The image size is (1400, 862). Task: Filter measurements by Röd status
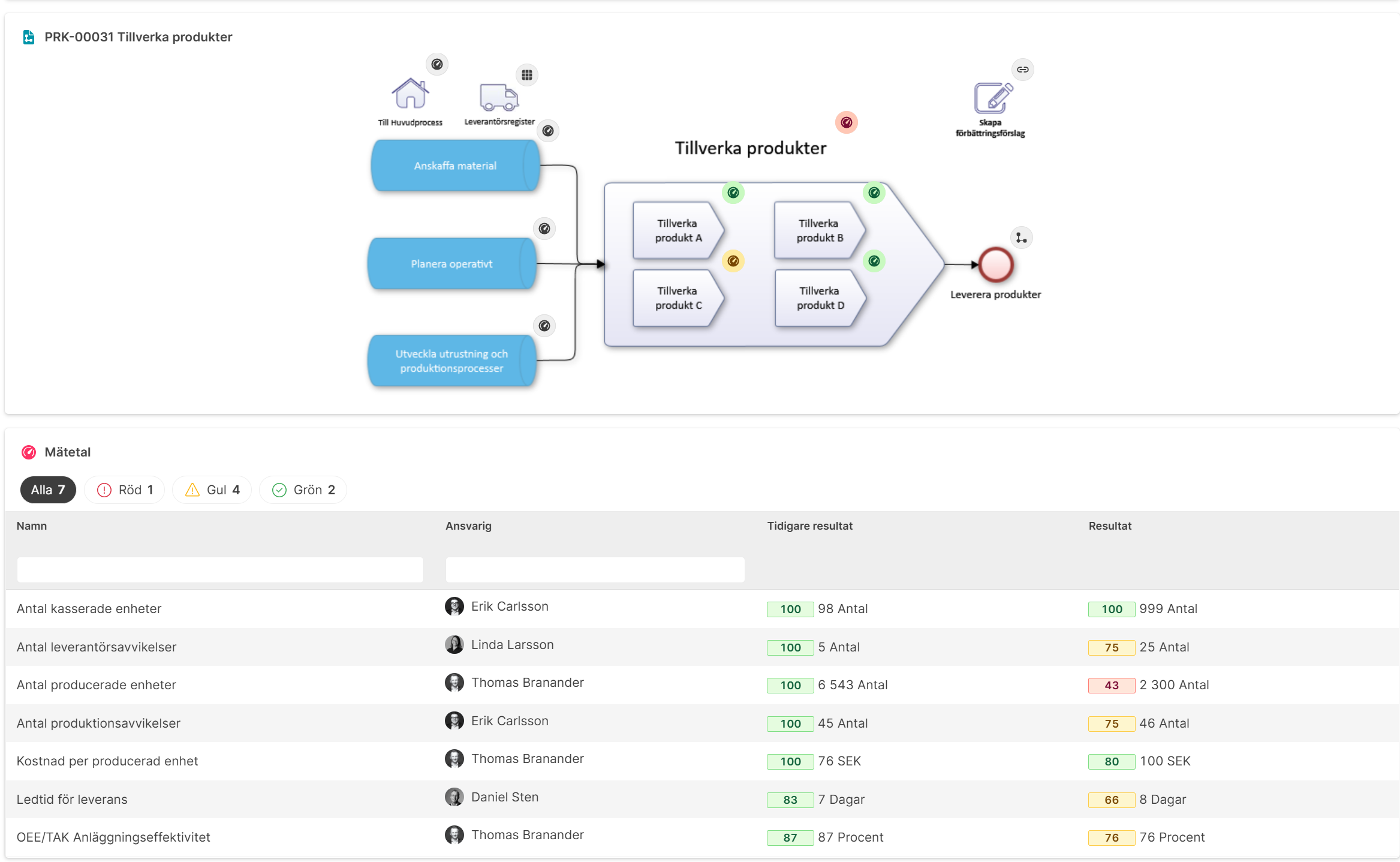coord(125,490)
